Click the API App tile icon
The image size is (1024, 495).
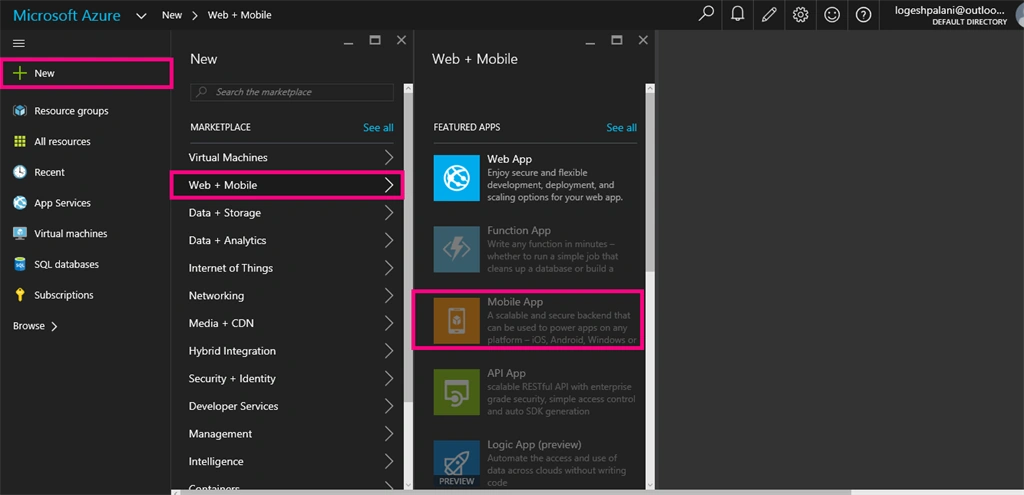pyautogui.click(x=456, y=392)
